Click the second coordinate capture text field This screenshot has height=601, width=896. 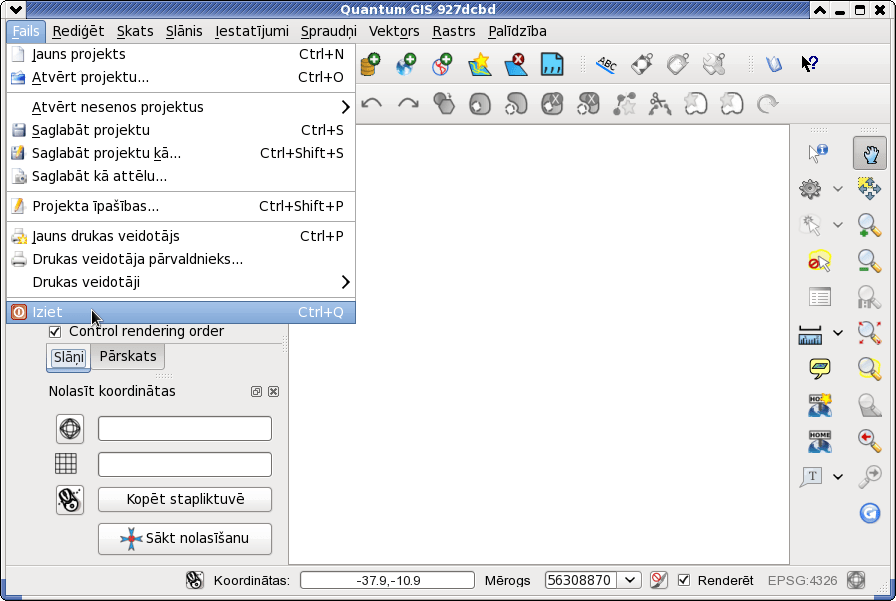coord(185,464)
